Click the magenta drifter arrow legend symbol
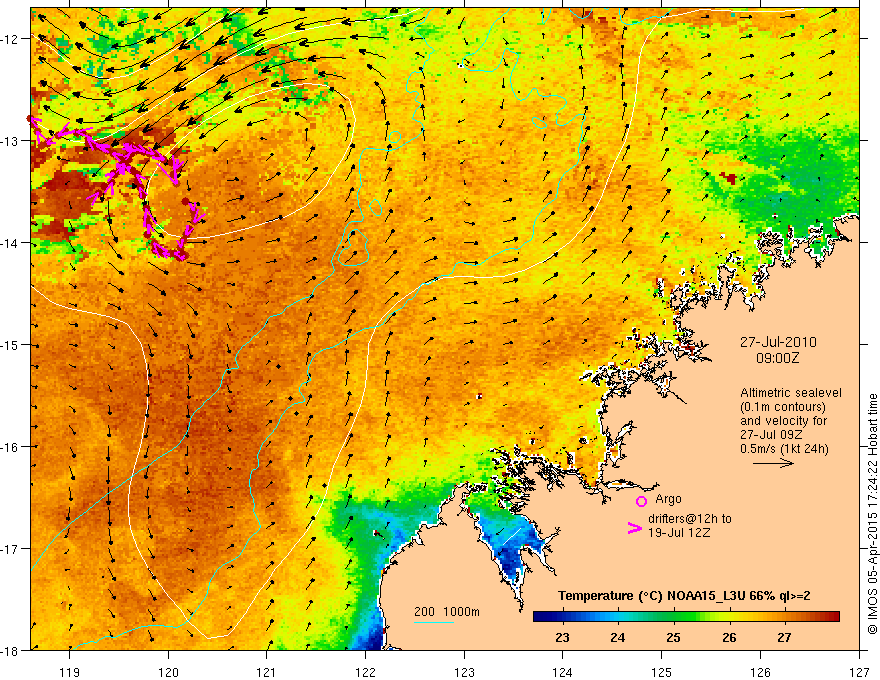880x680 pixels. pyautogui.click(x=634, y=528)
